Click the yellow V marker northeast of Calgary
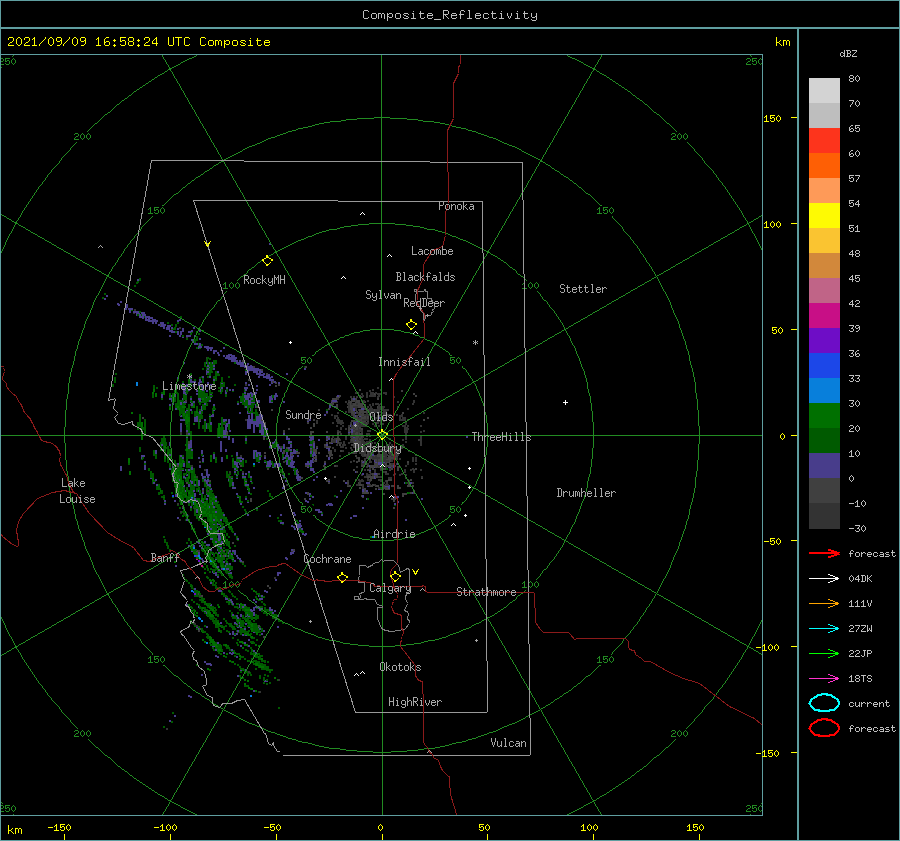This screenshot has width=900, height=841. [416, 572]
